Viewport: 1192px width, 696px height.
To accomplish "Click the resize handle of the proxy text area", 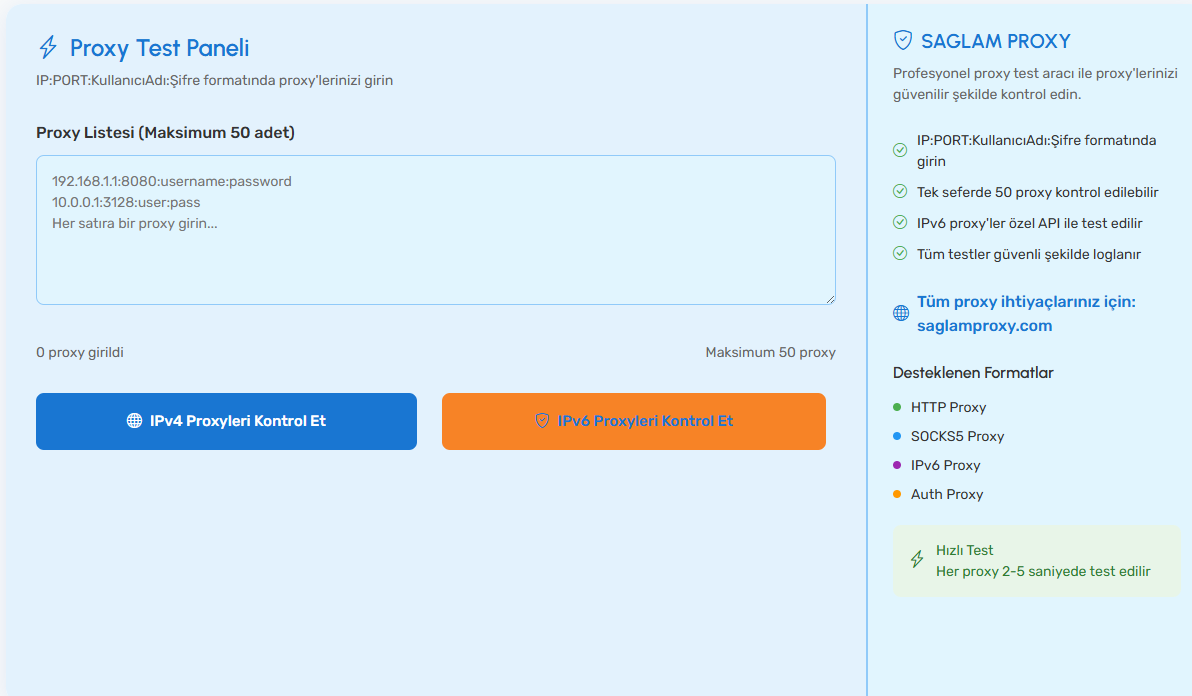I will (829, 298).
